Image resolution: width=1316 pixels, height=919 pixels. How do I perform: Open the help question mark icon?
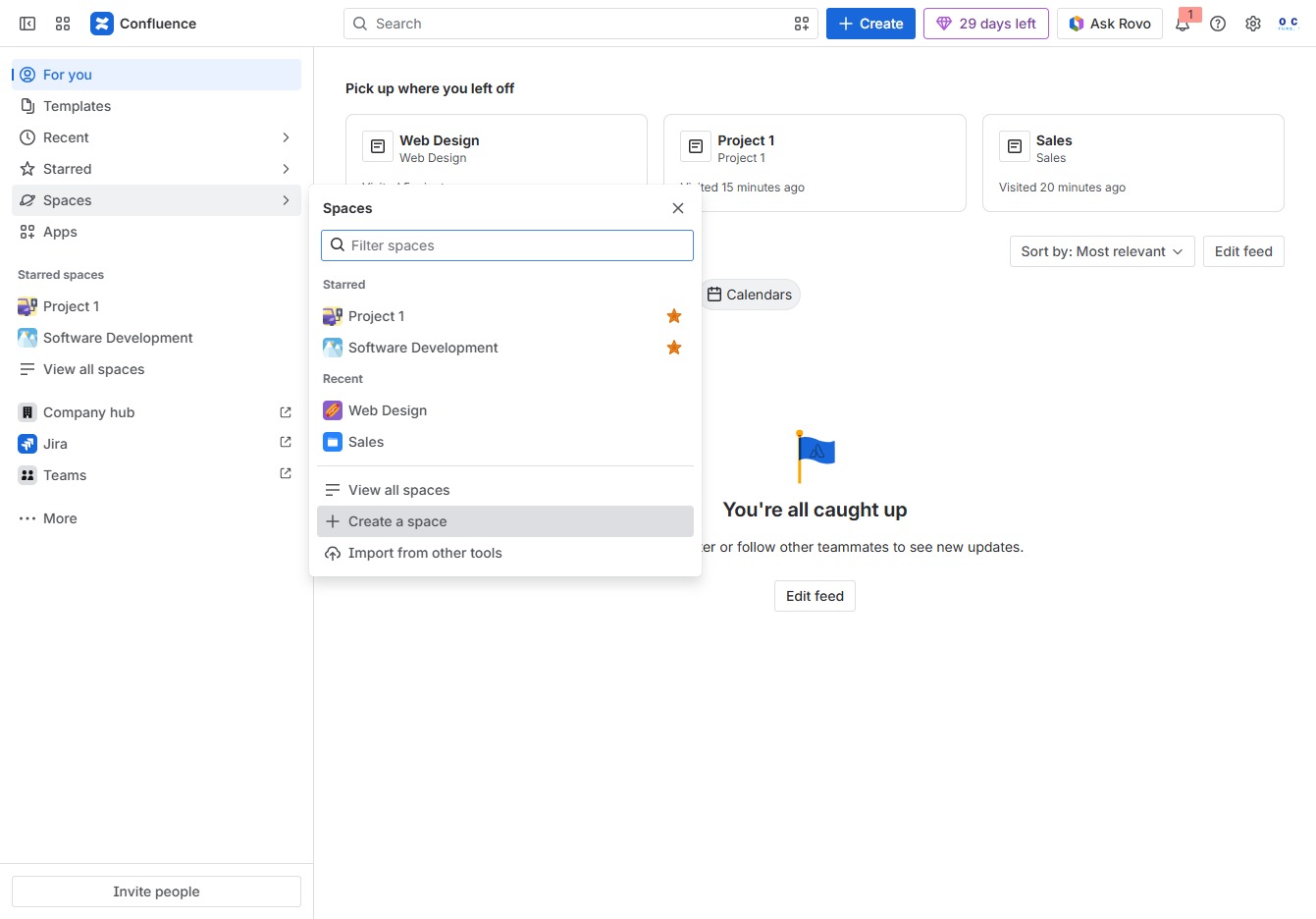coord(1218,24)
